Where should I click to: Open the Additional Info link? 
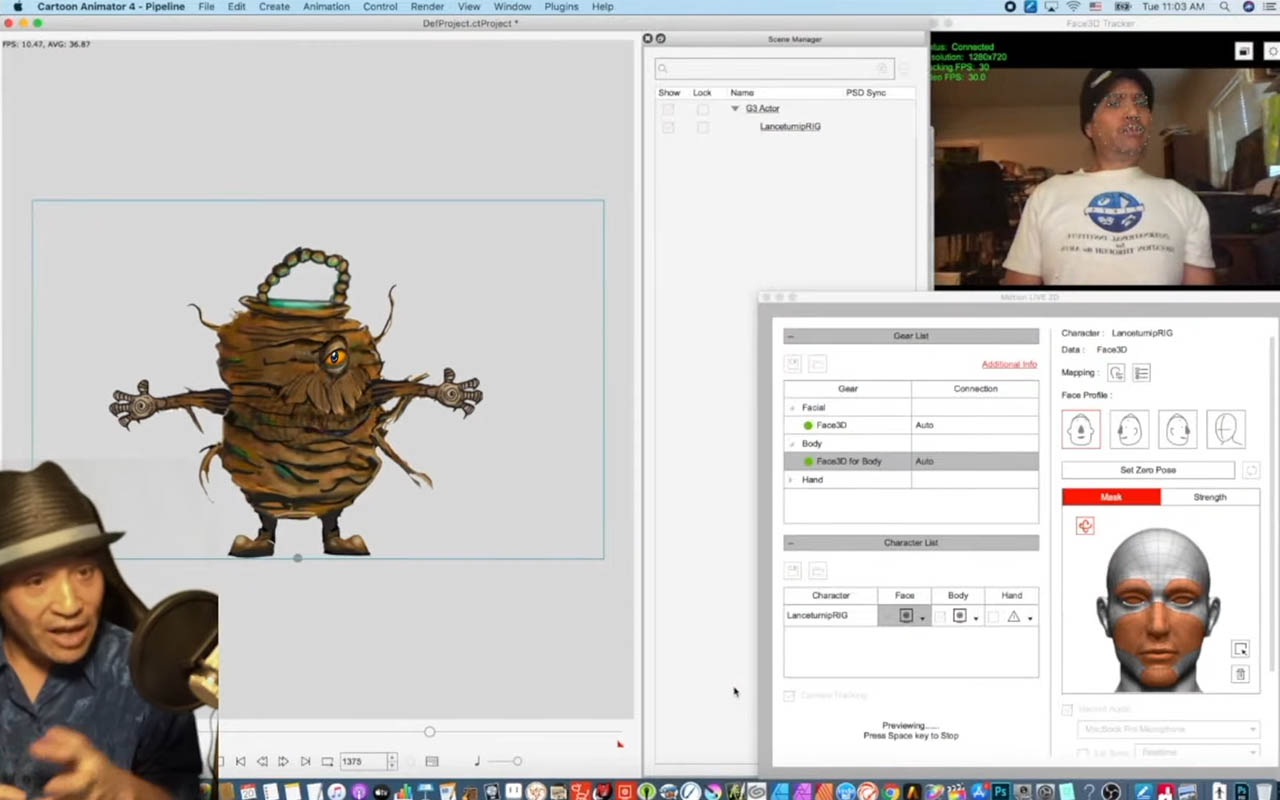pyautogui.click(x=1008, y=364)
